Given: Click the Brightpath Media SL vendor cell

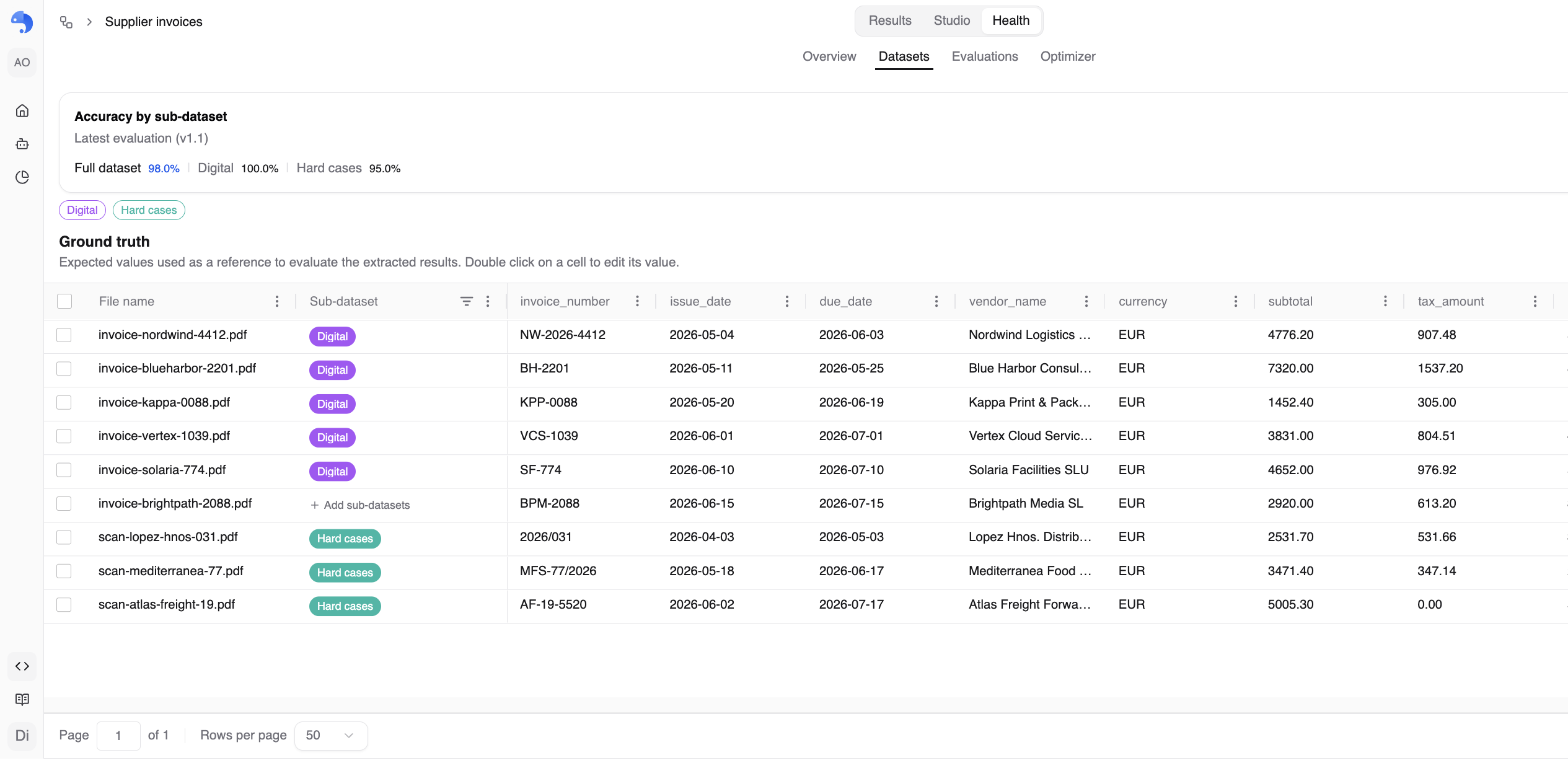Looking at the screenshot, I should pyautogui.click(x=1026, y=504).
